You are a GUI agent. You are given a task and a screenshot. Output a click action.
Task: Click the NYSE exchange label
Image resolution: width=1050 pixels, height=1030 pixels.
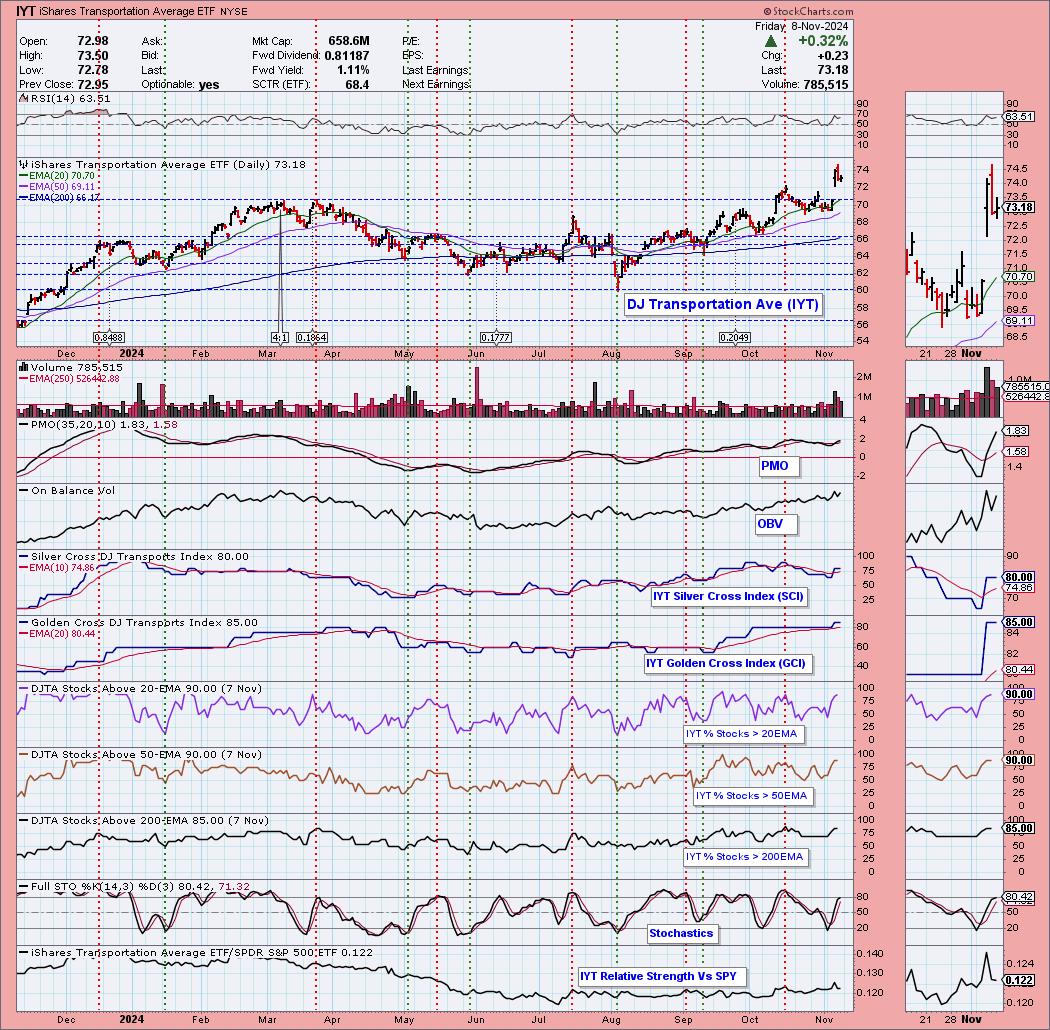pos(234,12)
